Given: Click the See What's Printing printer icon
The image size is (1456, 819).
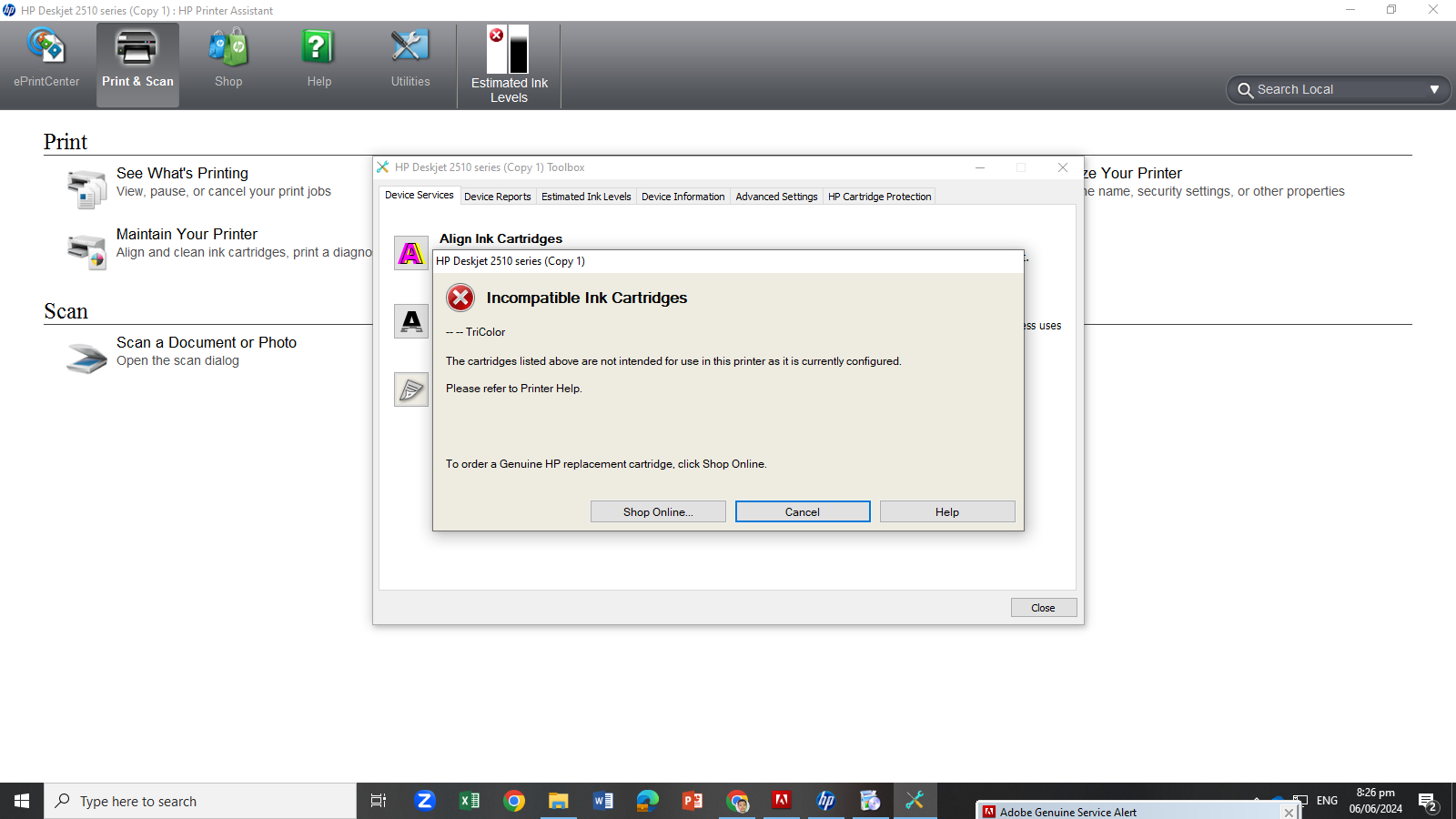Looking at the screenshot, I should point(87,189).
